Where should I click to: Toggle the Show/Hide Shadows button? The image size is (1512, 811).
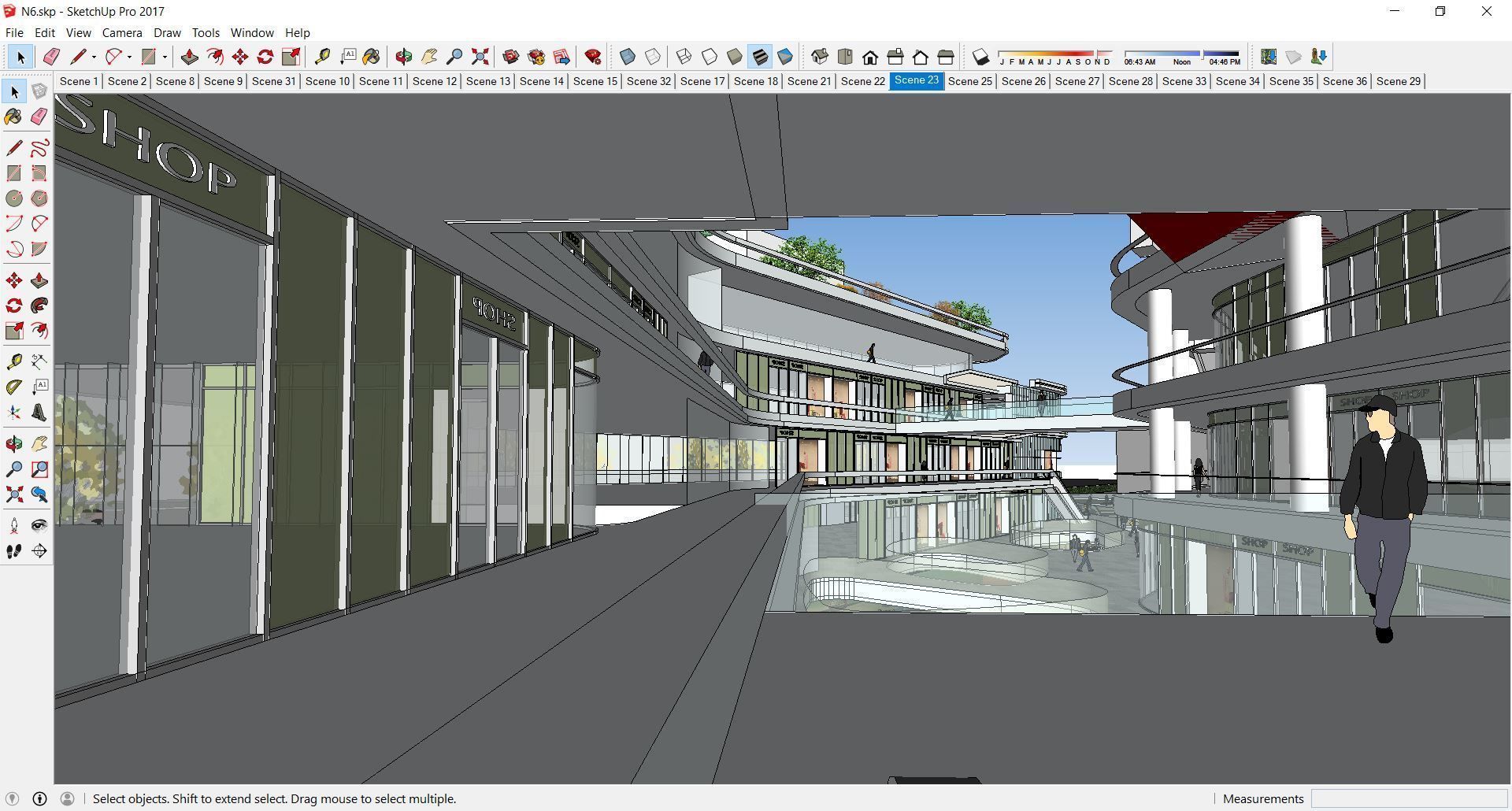(980, 57)
